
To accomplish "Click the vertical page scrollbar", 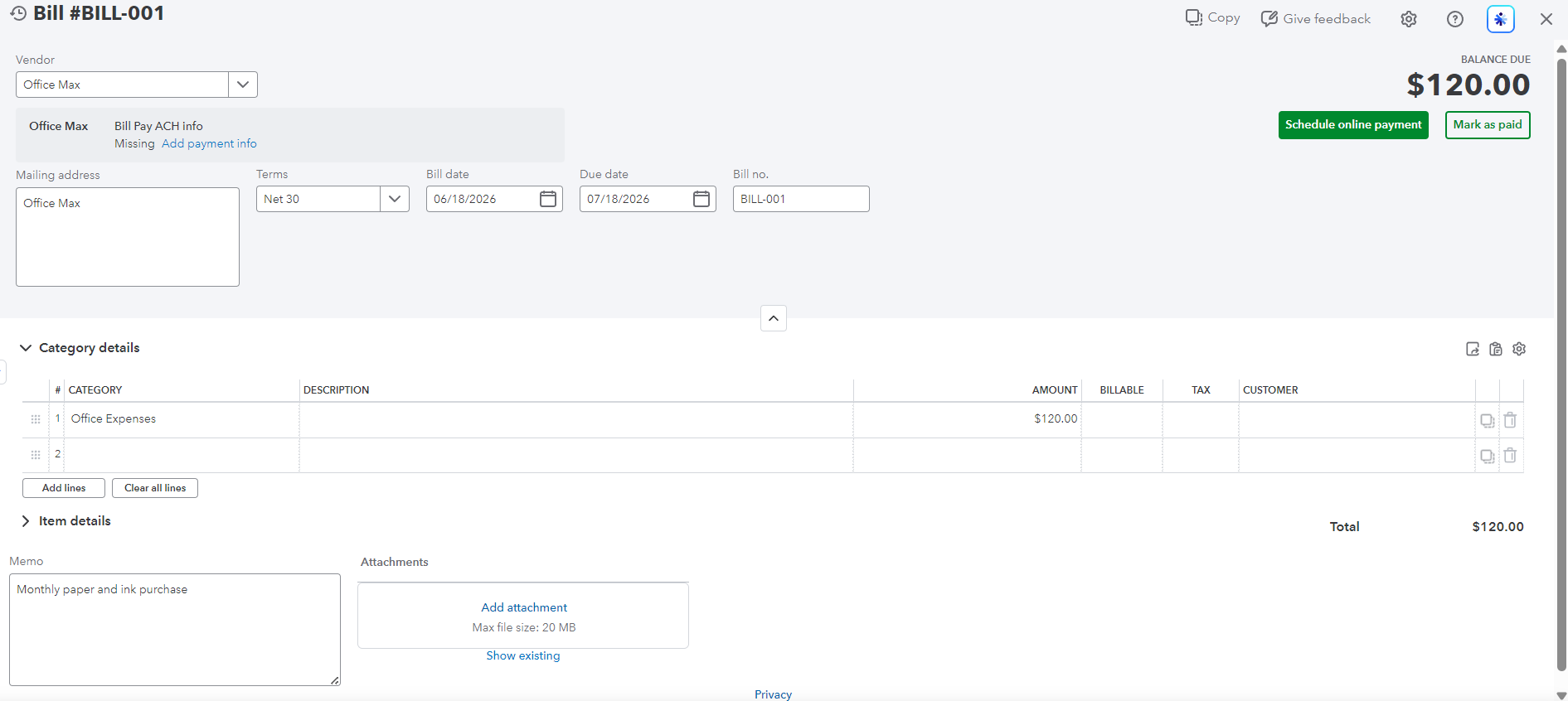I will tap(1561, 363).
